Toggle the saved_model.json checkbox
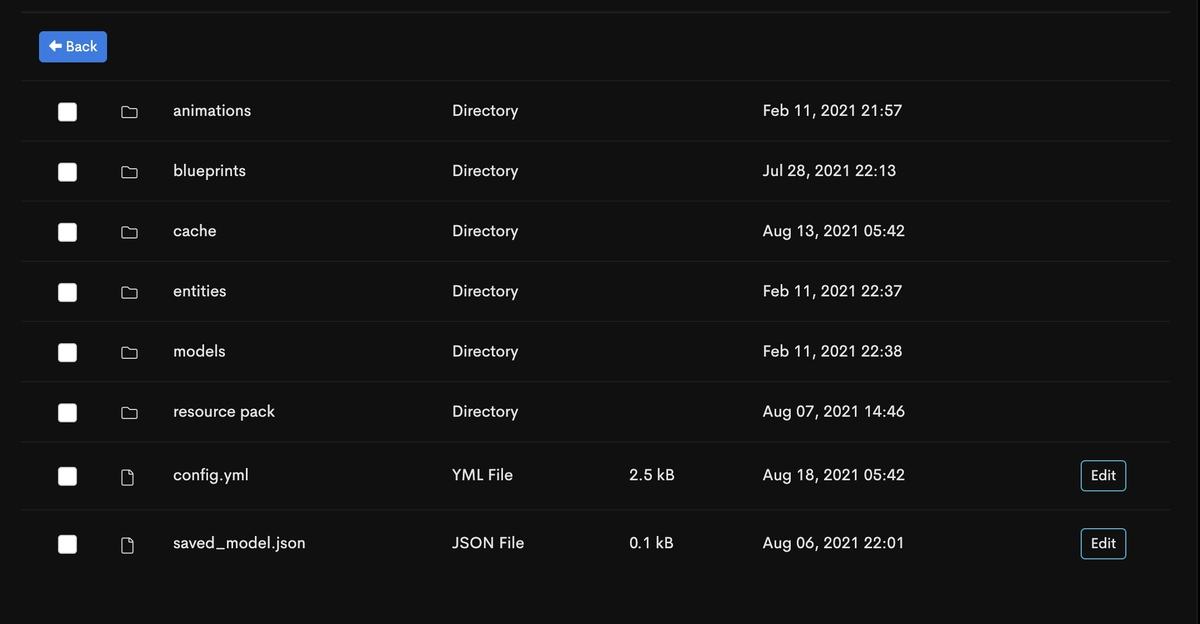 pyautogui.click(x=67, y=544)
